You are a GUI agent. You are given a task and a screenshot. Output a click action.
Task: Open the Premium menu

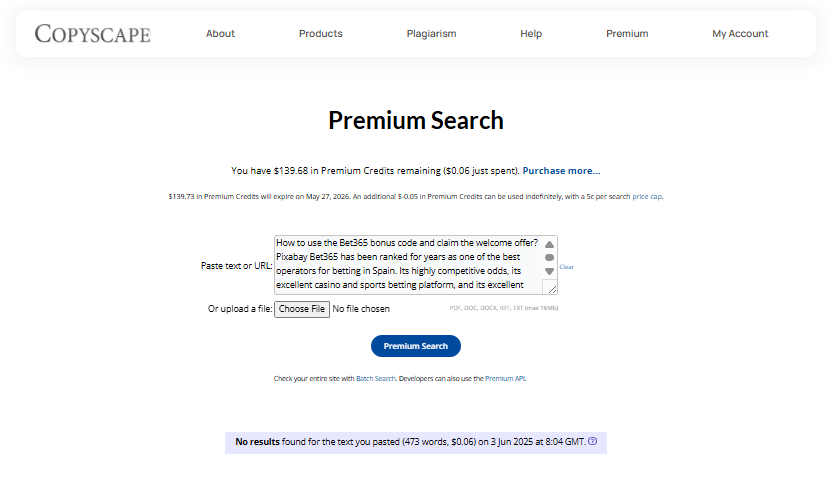[x=627, y=33]
